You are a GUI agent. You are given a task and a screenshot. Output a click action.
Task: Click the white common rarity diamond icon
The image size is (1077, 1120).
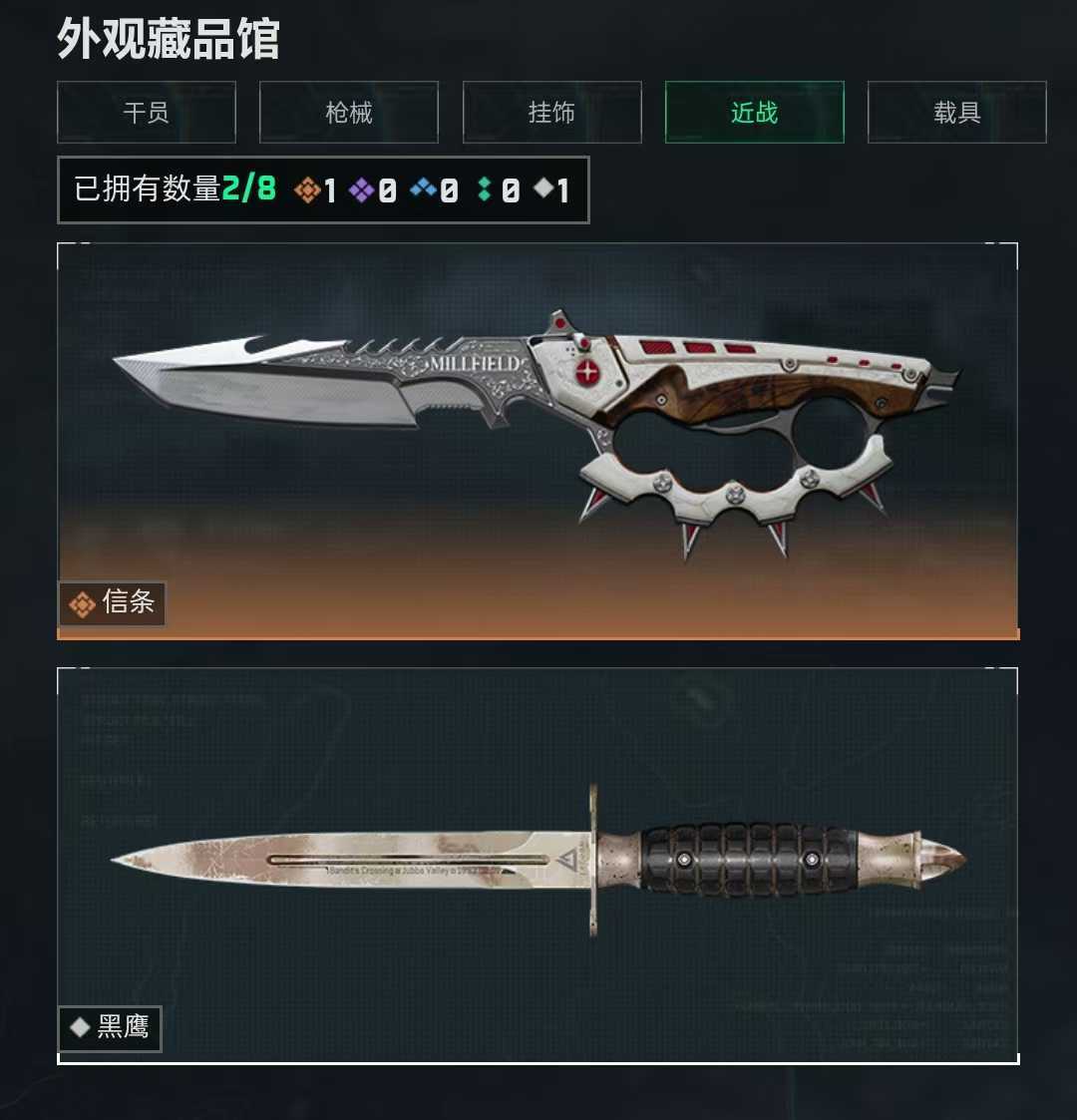click(x=543, y=188)
